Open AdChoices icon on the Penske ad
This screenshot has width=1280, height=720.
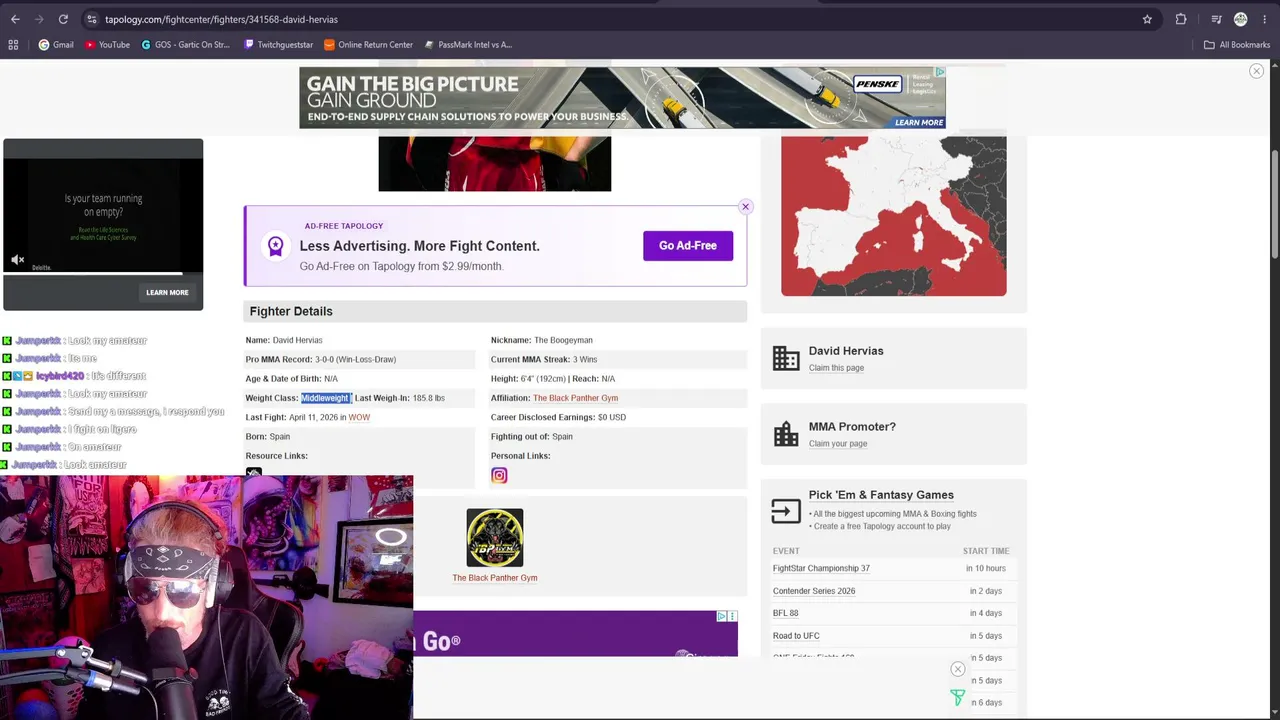point(940,72)
